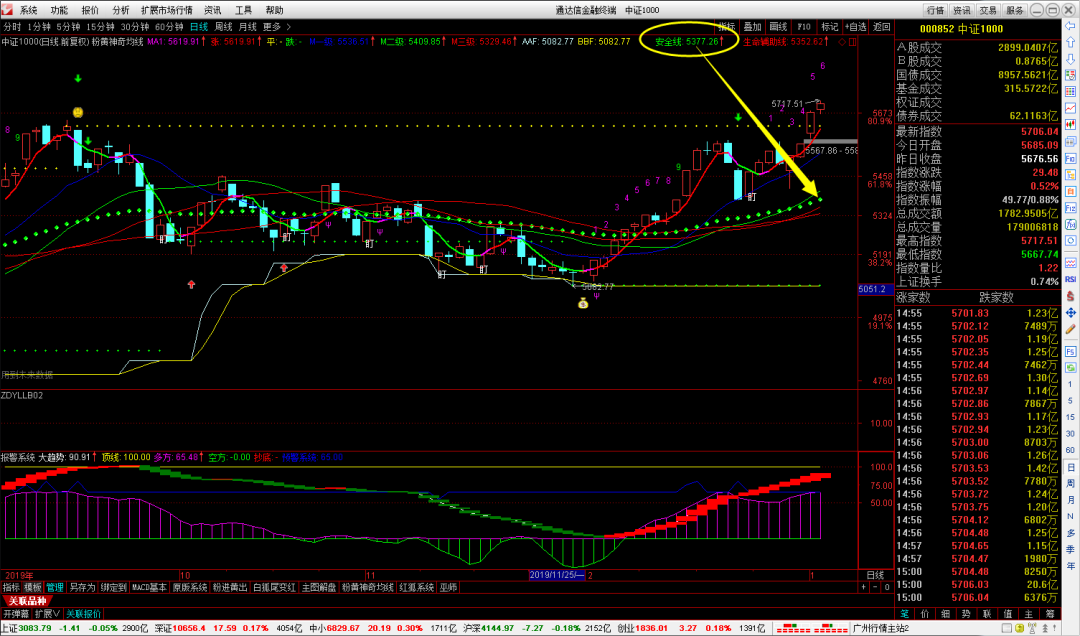This screenshot has height=636, width=1080.
Task: Switch to the 笔 tick tab
Action: 904,614
